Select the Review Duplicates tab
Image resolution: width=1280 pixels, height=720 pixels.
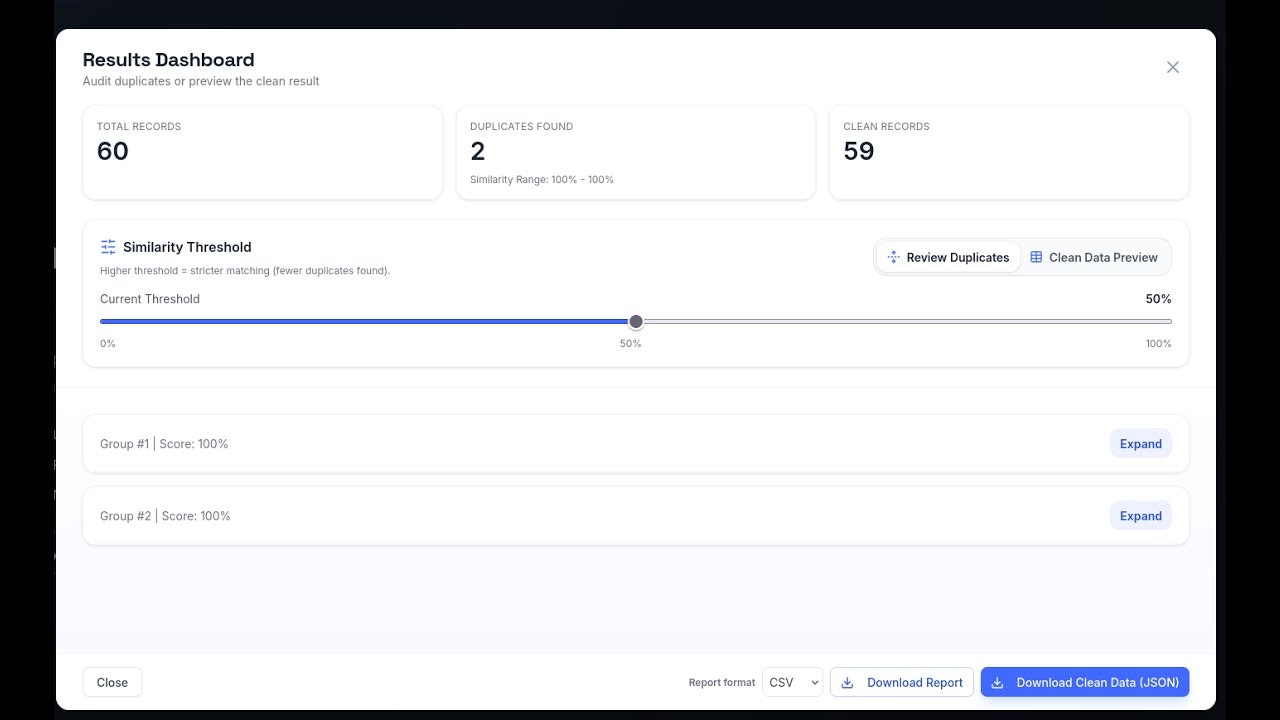(948, 257)
